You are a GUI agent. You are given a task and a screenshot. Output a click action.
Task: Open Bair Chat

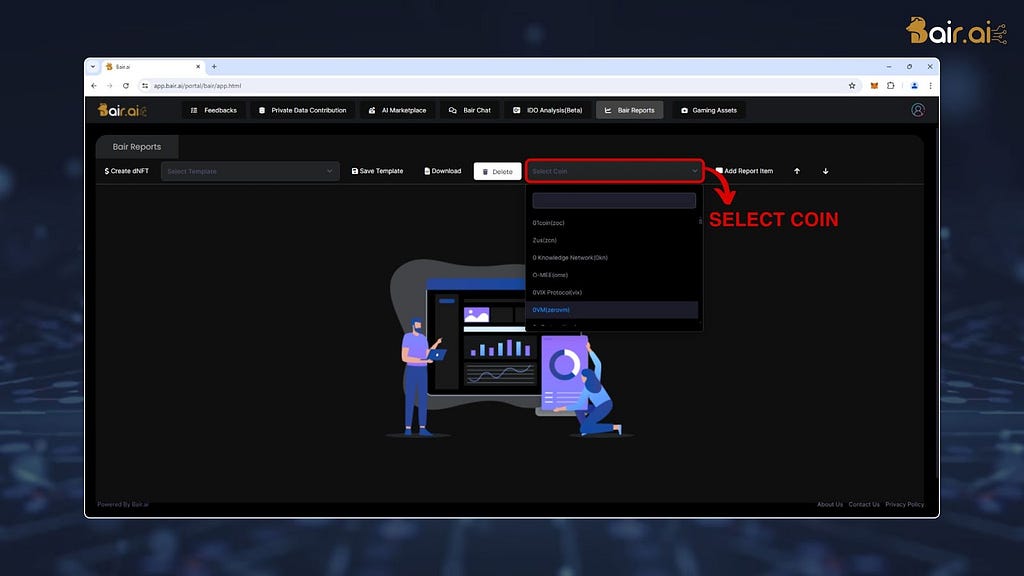pos(470,110)
